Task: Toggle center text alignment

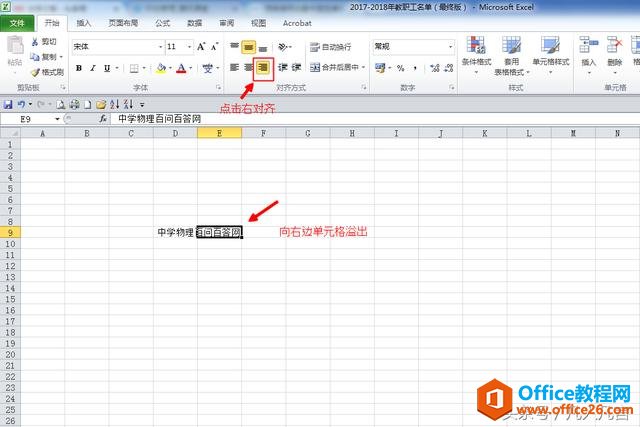Action: [x=248, y=67]
